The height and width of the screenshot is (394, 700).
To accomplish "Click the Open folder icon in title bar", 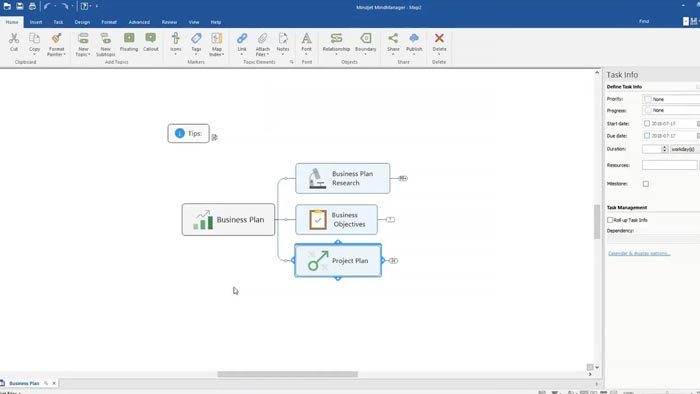I will coord(7,6).
